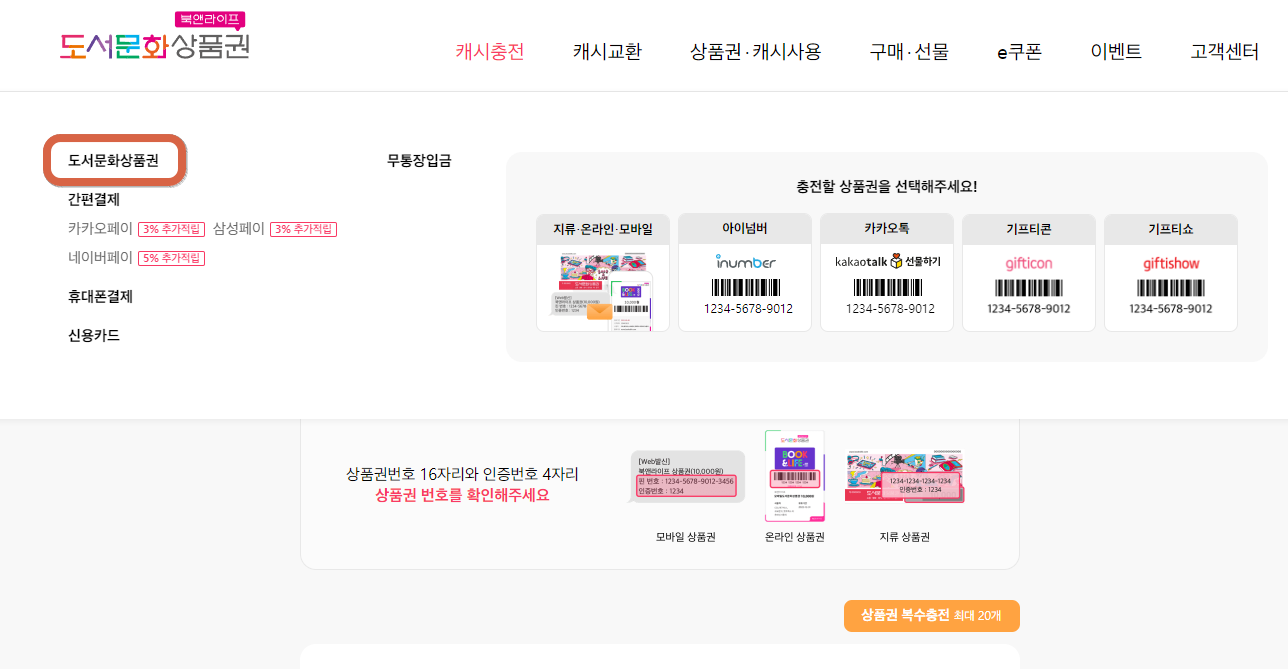Click the 간편결제 heading
Viewport: 1288px width, 669px height.
tap(94, 200)
